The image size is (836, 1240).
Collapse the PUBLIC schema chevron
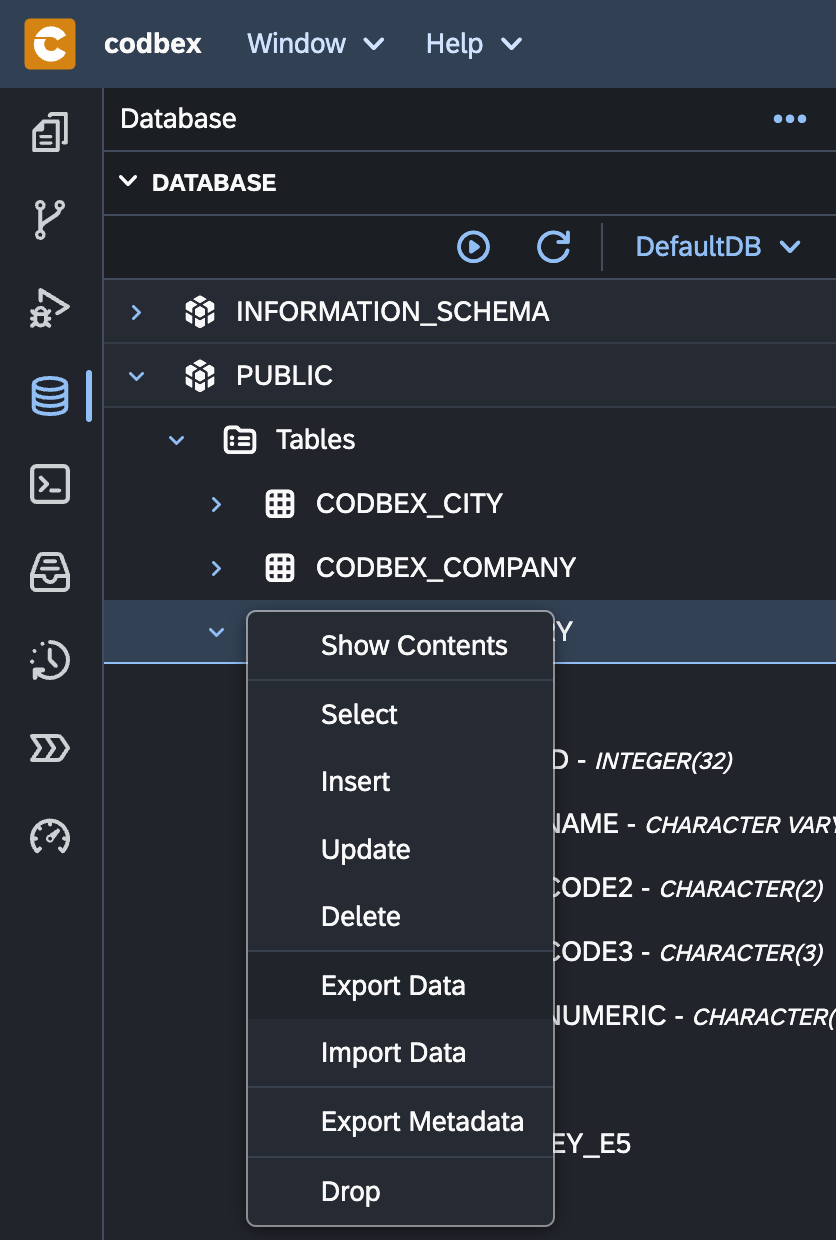pos(137,376)
